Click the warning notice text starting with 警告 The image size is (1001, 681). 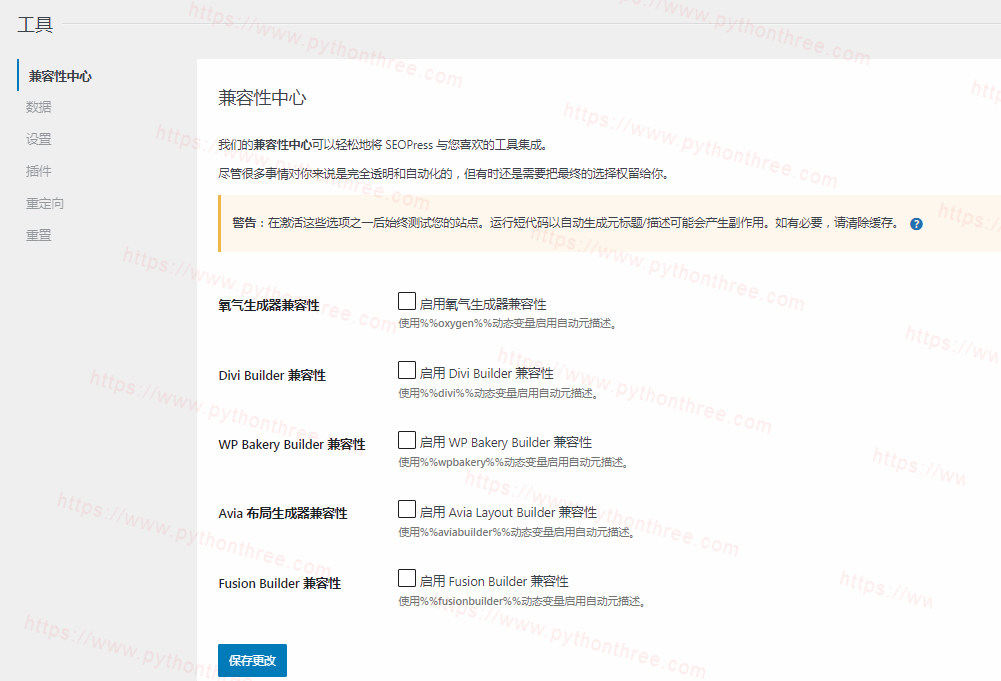click(566, 223)
